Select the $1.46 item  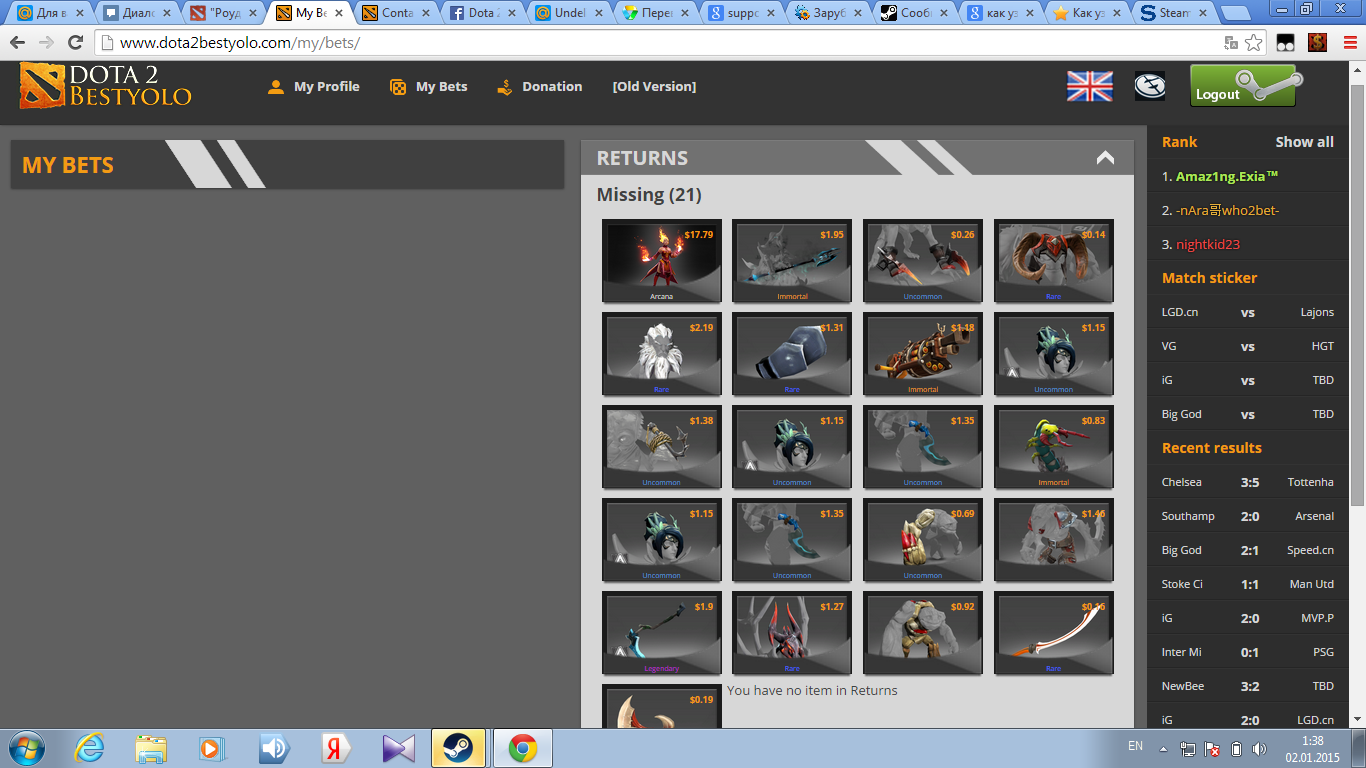coord(1054,540)
